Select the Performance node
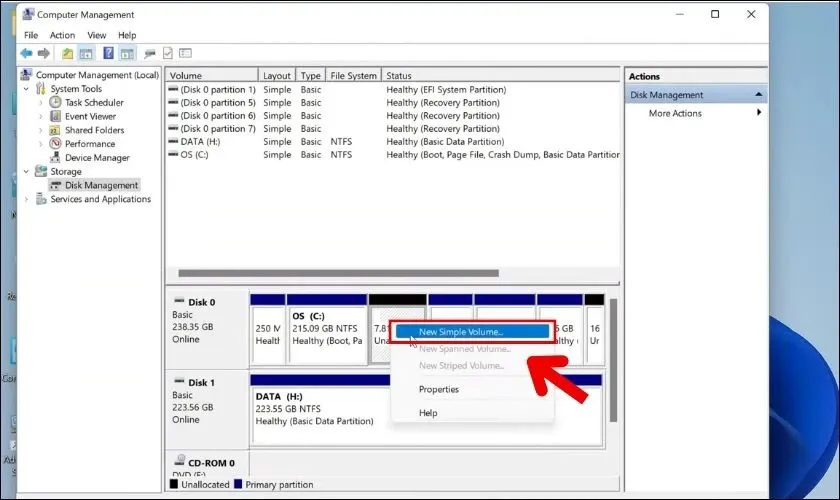Screen dimensions: 840x500 89,143
